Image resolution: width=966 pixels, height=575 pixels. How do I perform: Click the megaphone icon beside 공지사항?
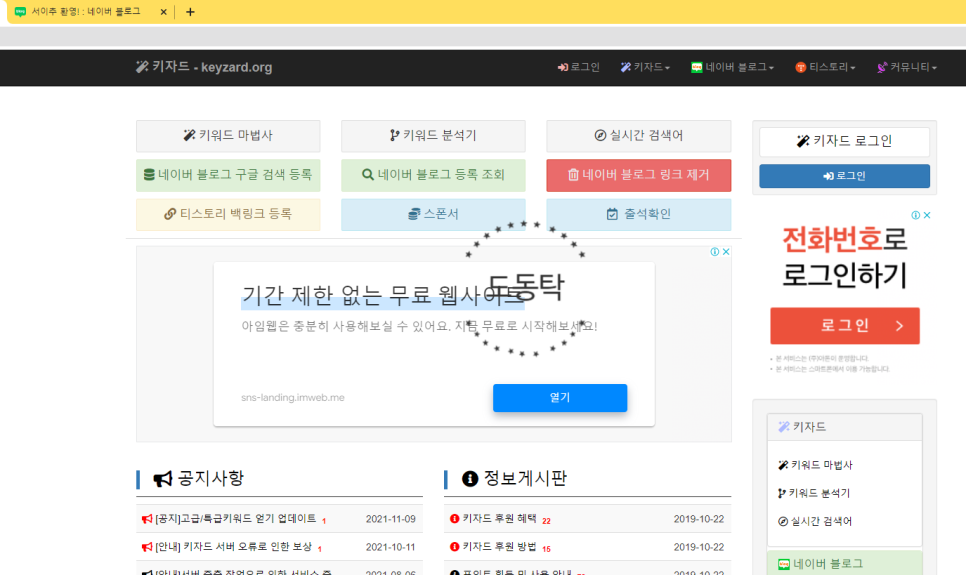pos(163,479)
